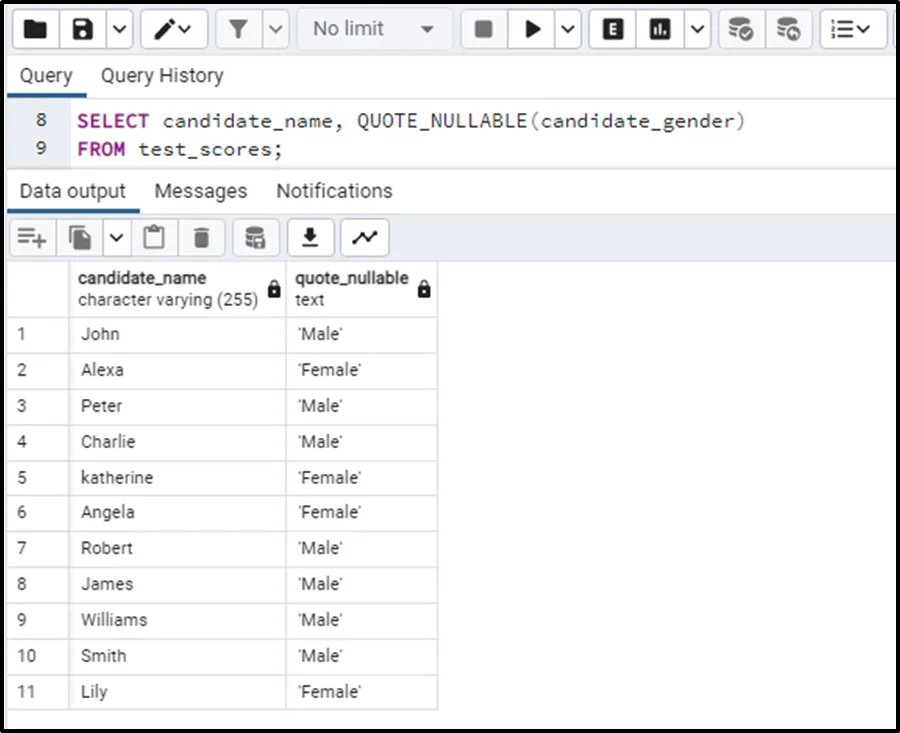Click the Open File folder icon
Viewport: 900px width, 733px height.
[35, 29]
